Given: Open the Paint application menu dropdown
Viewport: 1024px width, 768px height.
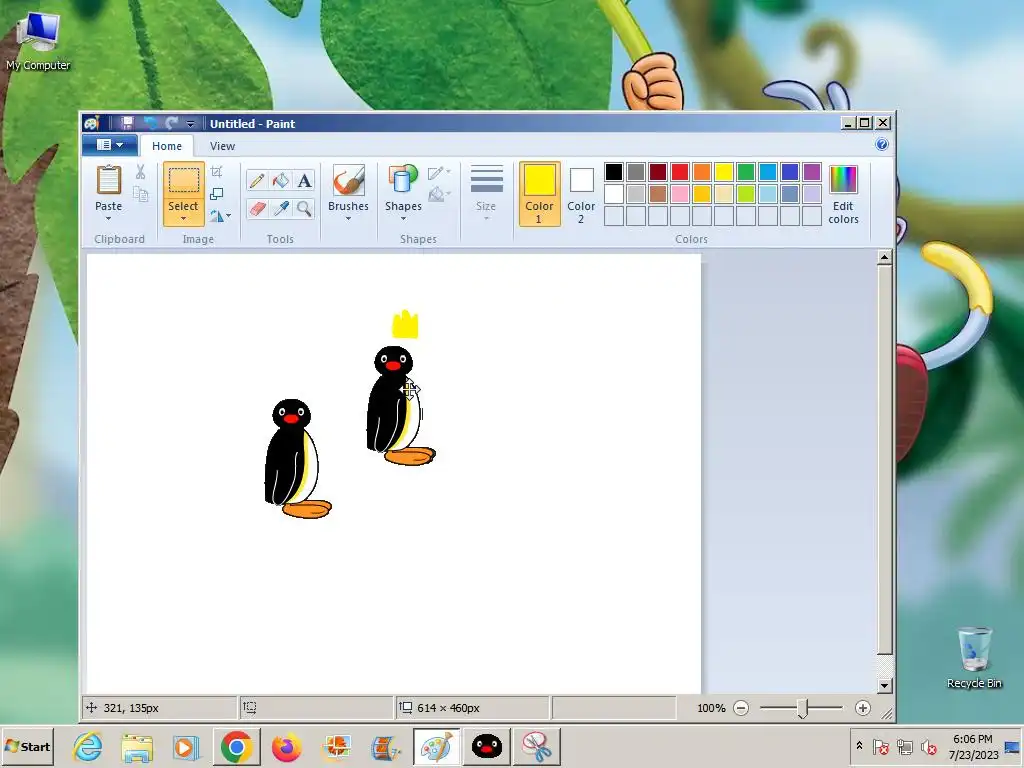Looking at the screenshot, I should 110,145.
